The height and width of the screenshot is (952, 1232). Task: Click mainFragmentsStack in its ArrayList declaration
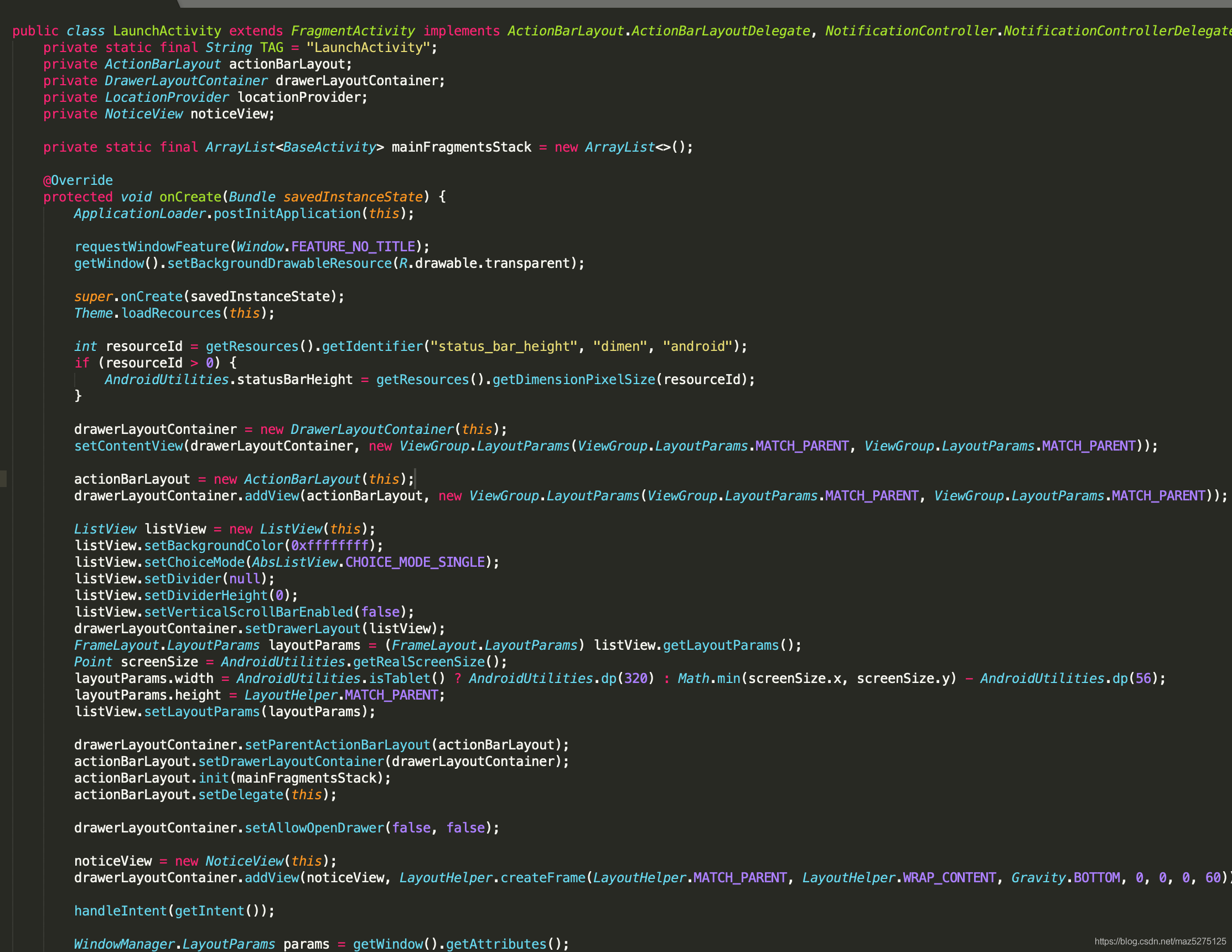(x=462, y=147)
